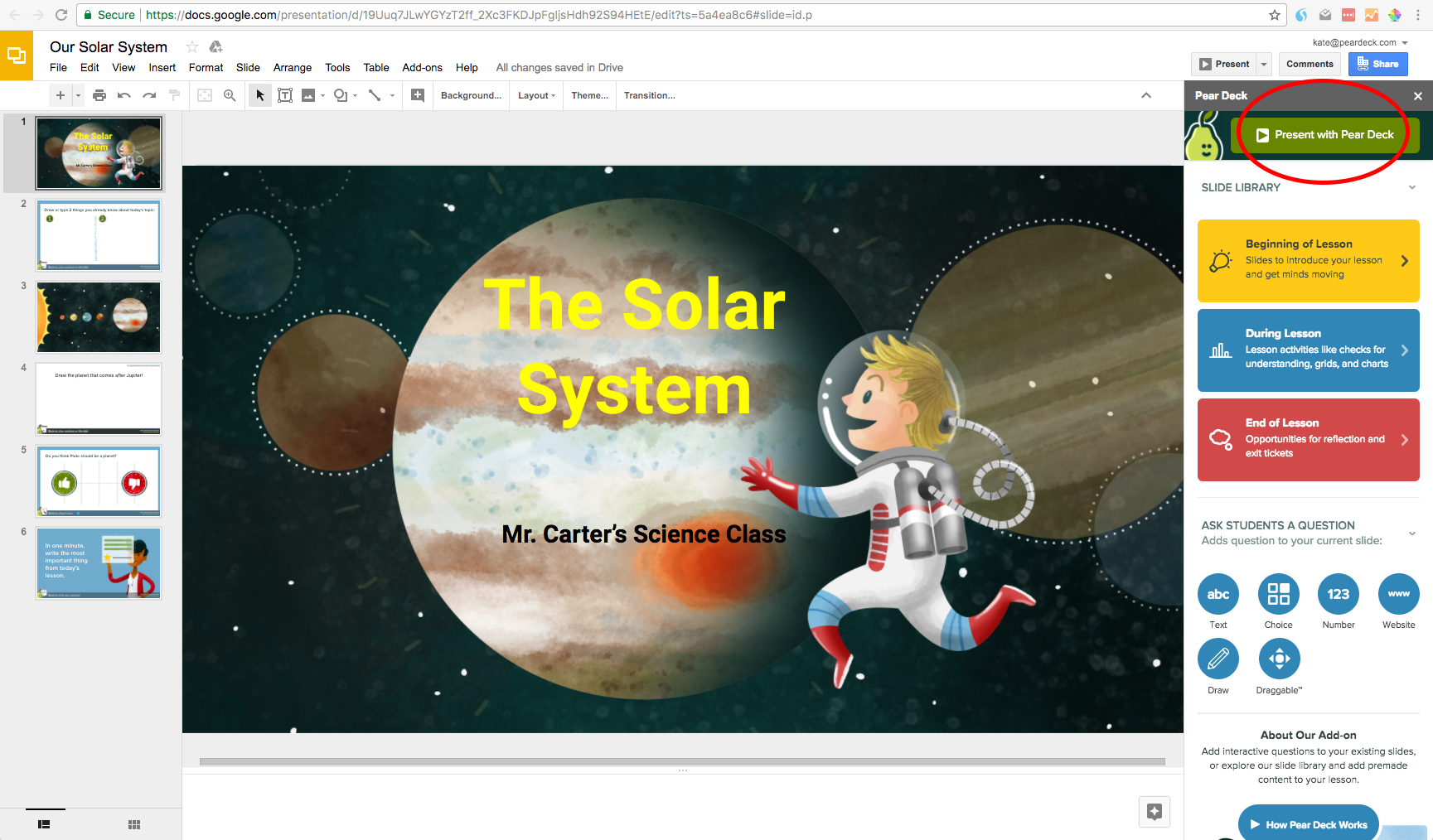Screen dimensions: 1433x840
Task: Open the Transition panel
Action: [649, 95]
